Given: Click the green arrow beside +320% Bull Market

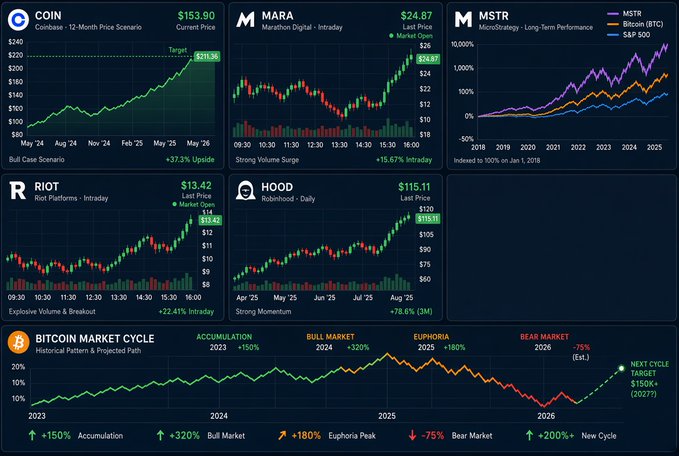Looking at the screenshot, I should click(160, 435).
